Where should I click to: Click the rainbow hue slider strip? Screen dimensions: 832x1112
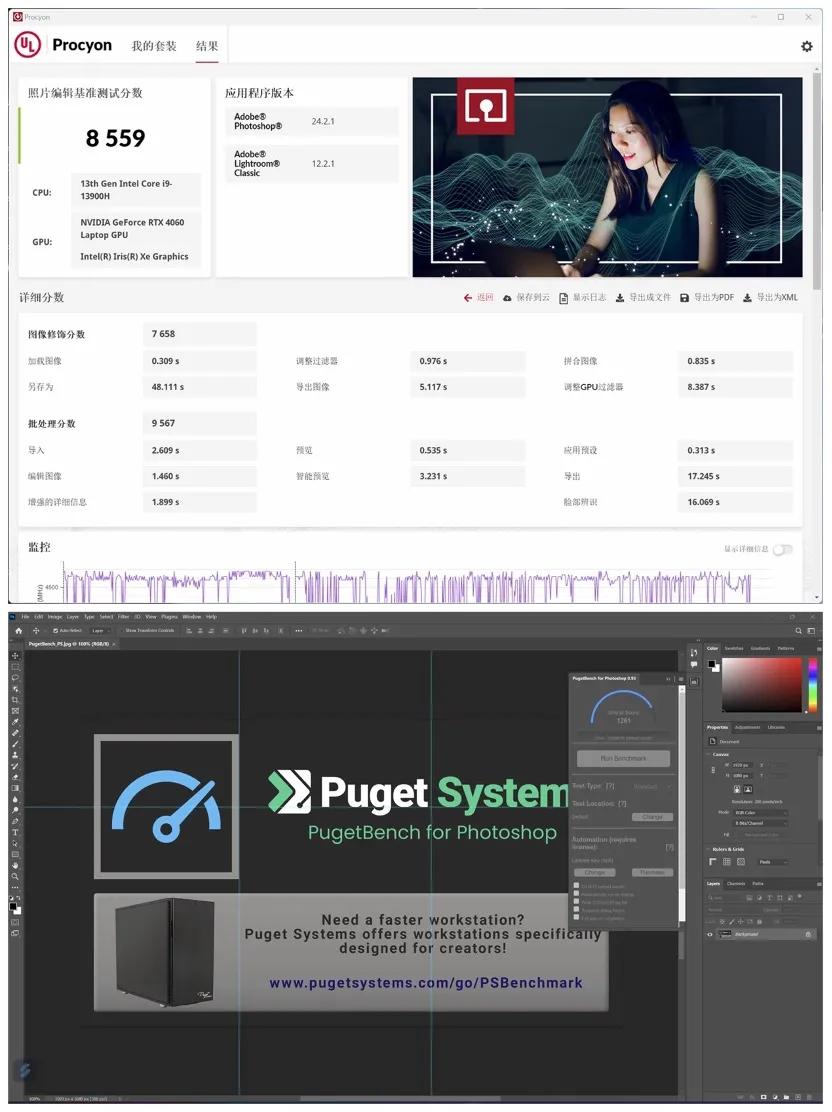tap(813, 685)
